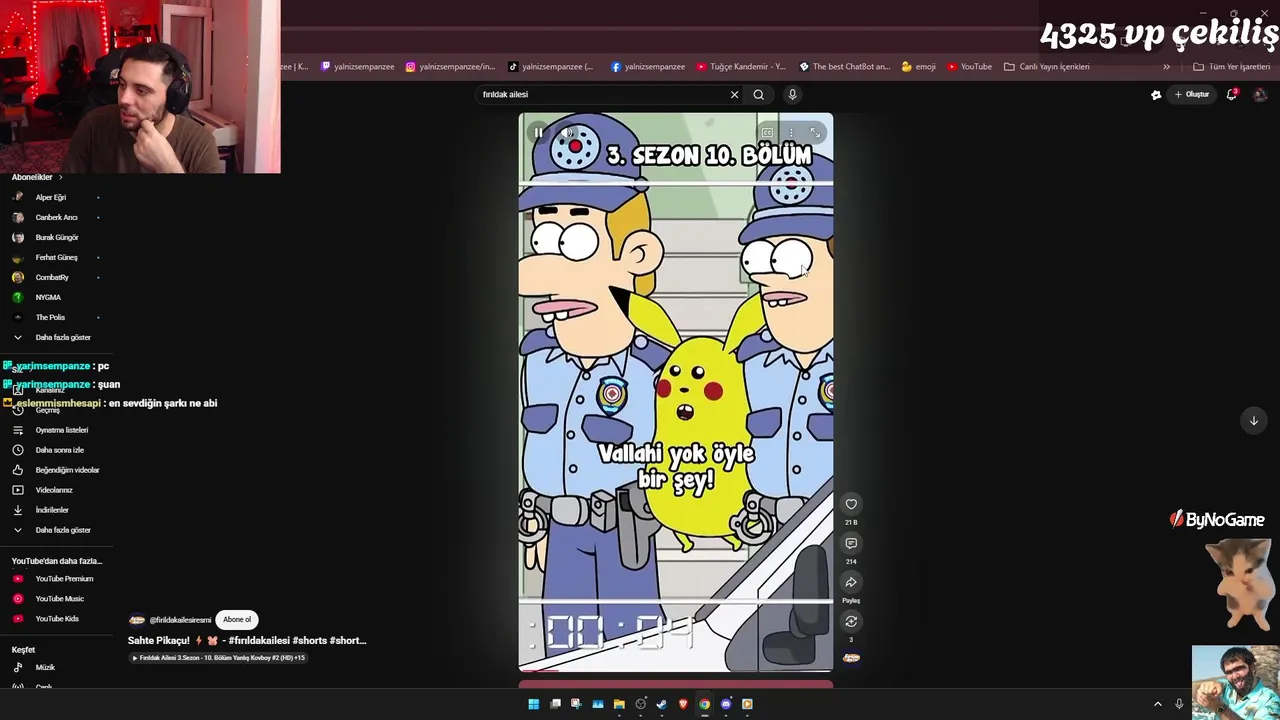
Task: Open YouTube notifications bell
Action: tap(1232, 95)
